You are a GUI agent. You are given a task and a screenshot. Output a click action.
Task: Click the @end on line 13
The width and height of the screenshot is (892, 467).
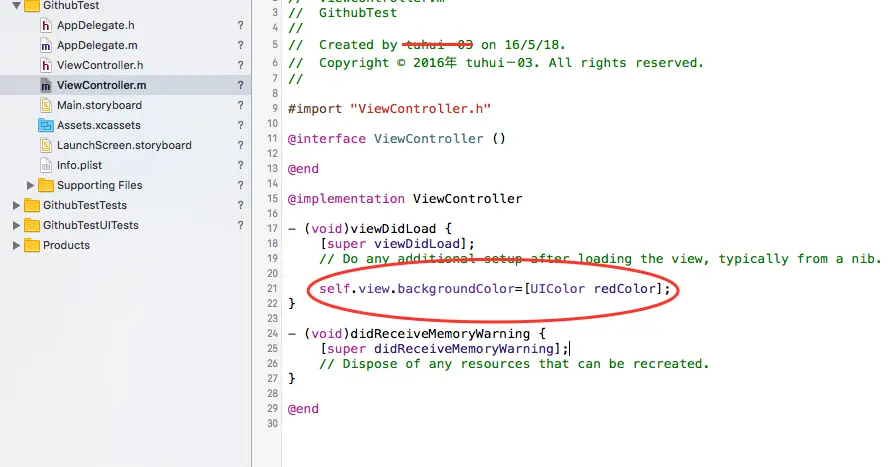tap(303, 169)
